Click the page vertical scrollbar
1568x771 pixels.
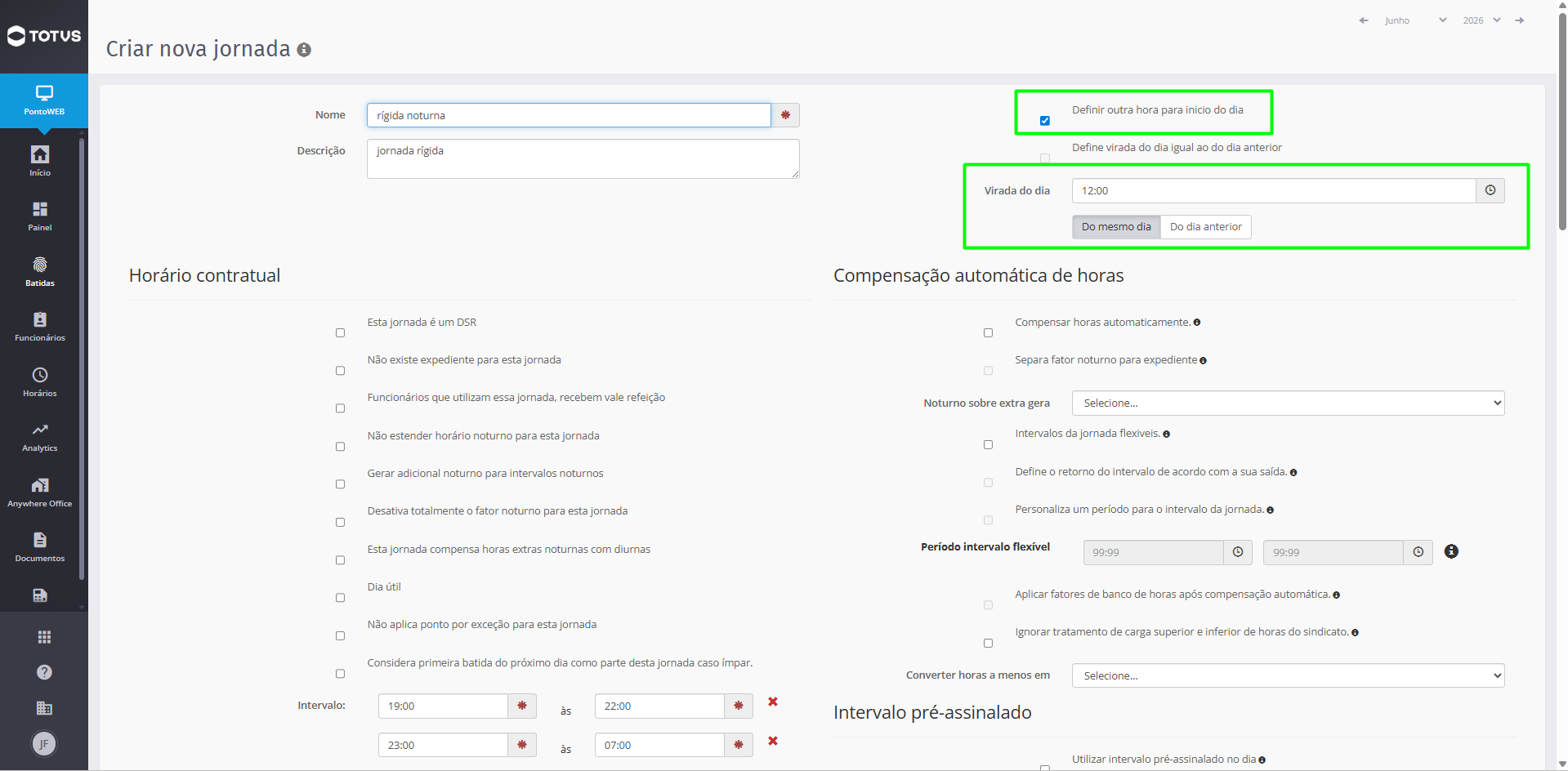coord(1562,123)
